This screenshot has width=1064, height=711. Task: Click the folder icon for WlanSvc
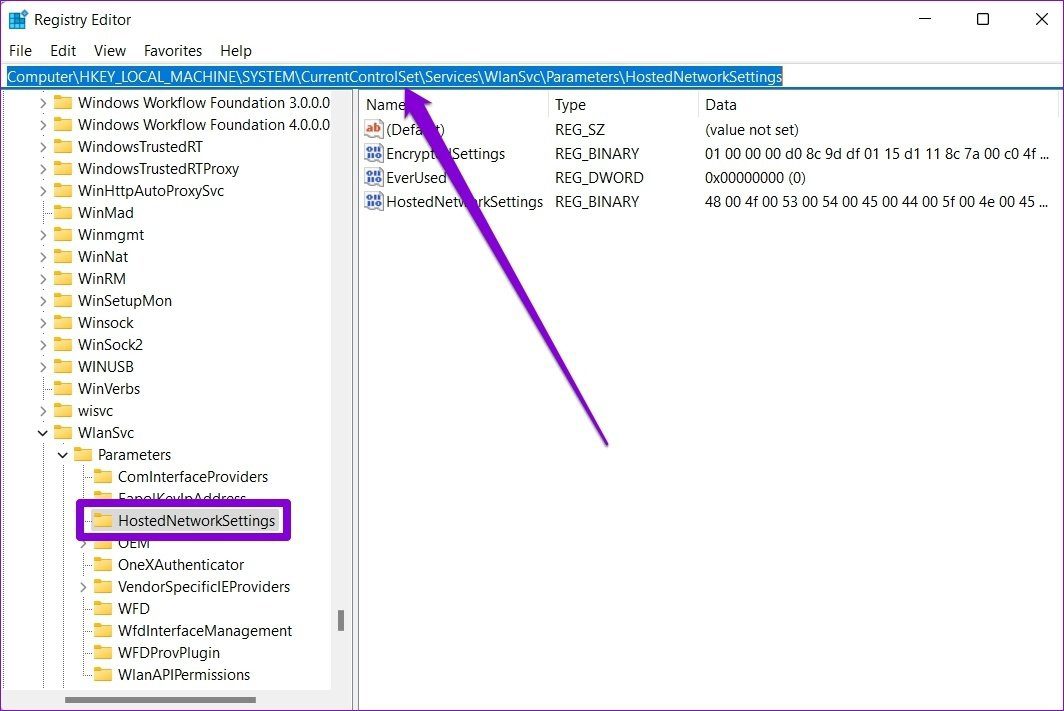coord(63,433)
